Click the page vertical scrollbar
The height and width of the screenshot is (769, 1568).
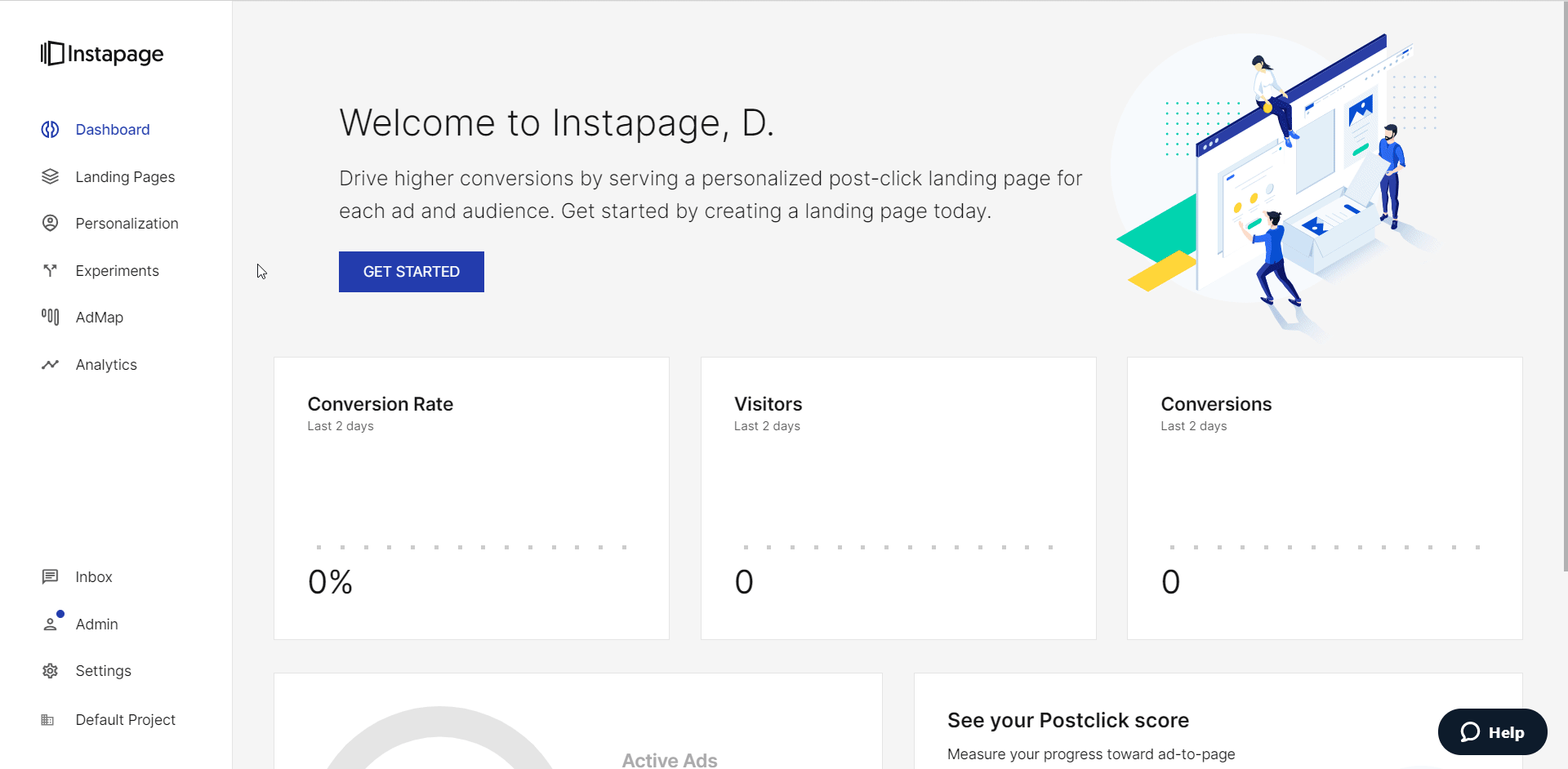(1564, 286)
